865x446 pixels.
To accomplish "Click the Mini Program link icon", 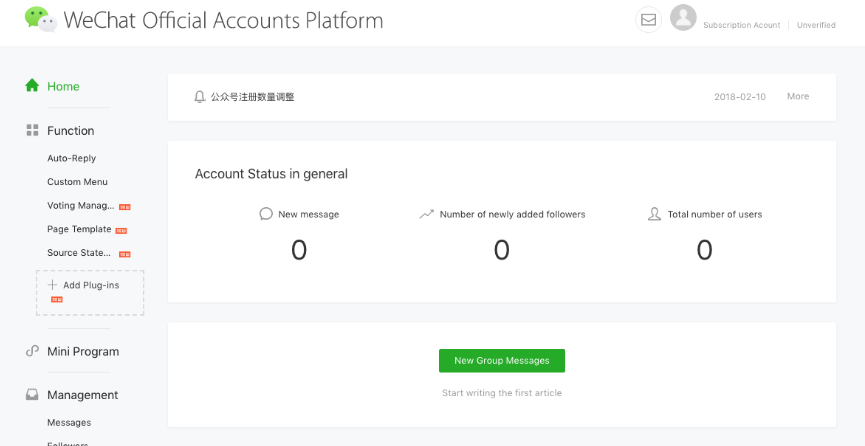I will pos(32,352).
